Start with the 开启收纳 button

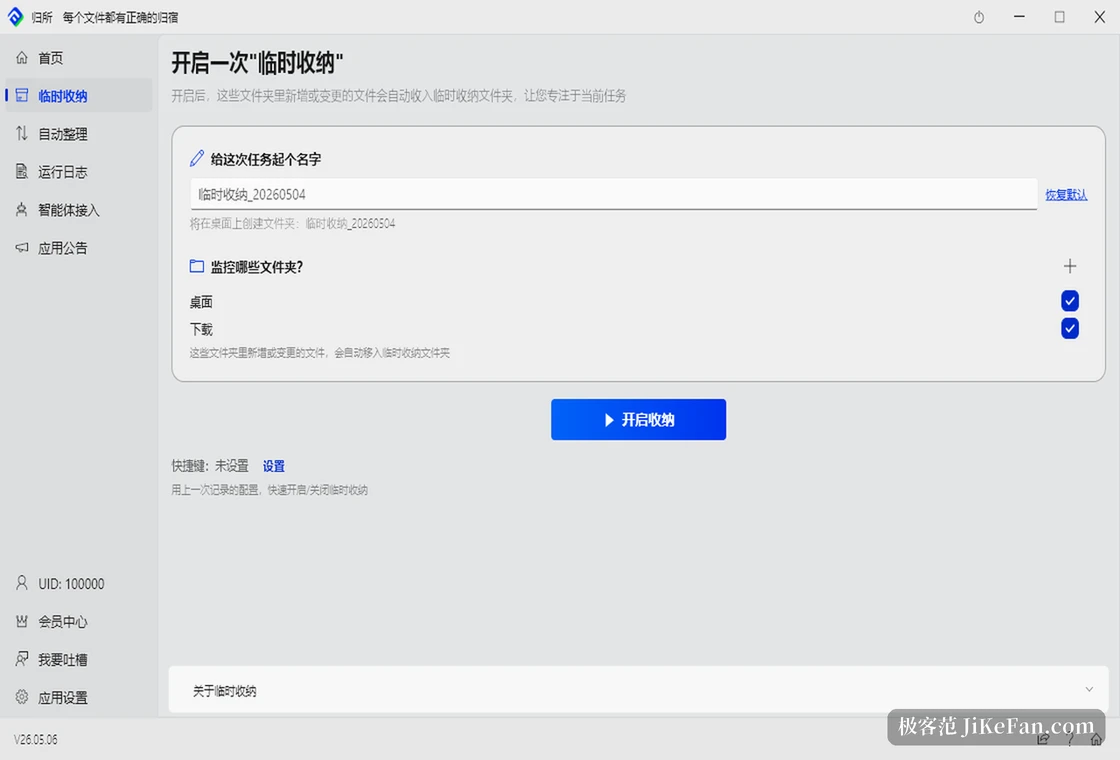[x=638, y=419]
